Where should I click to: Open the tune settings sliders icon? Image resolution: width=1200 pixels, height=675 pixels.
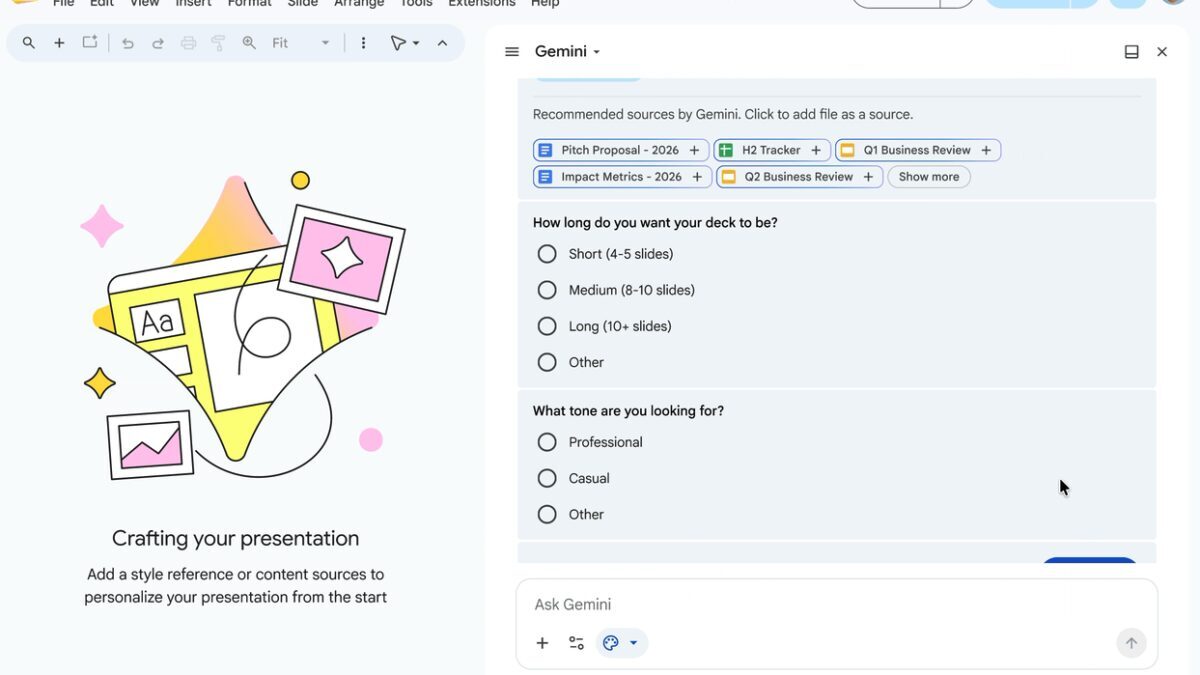pyautogui.click(x=576, y=643)
